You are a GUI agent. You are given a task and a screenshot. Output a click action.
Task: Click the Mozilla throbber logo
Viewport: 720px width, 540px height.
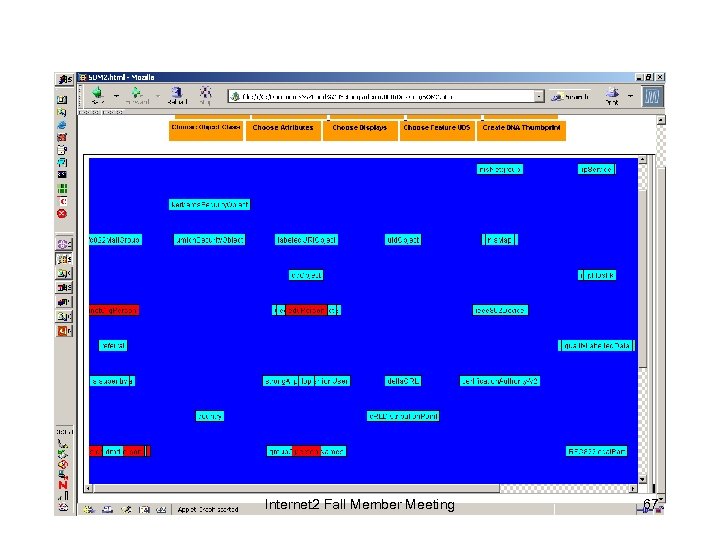tap(652, 97)
